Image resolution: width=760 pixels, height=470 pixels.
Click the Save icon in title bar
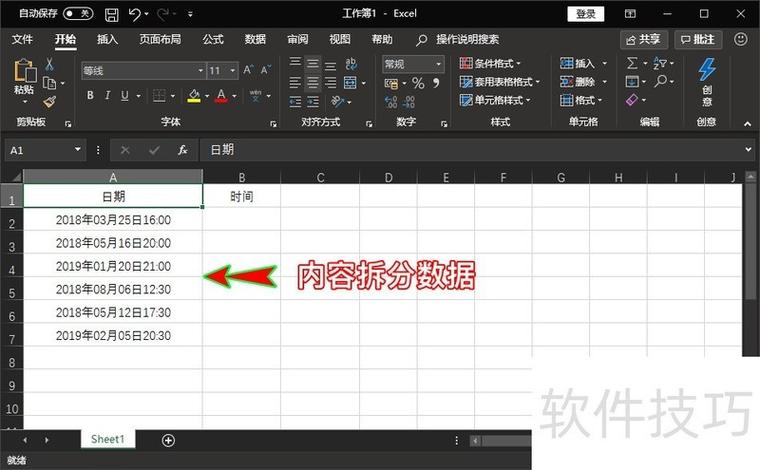[x=112, y=15]
